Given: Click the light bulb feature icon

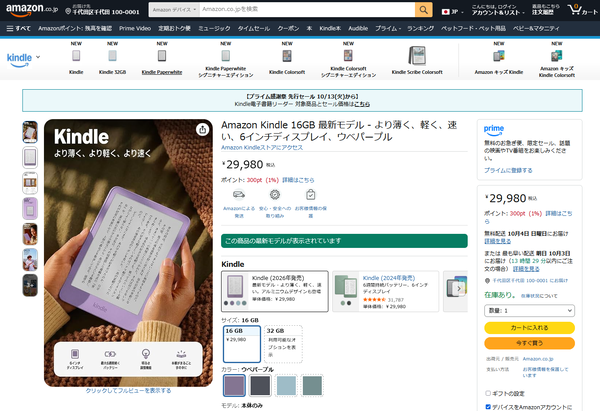Looking at the screenshot, I should pos(146,354).
